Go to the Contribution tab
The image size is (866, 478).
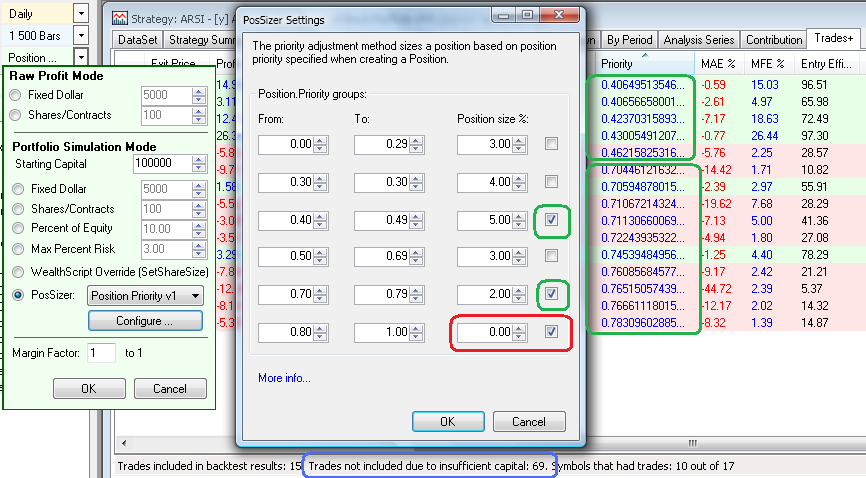[774, 40]
